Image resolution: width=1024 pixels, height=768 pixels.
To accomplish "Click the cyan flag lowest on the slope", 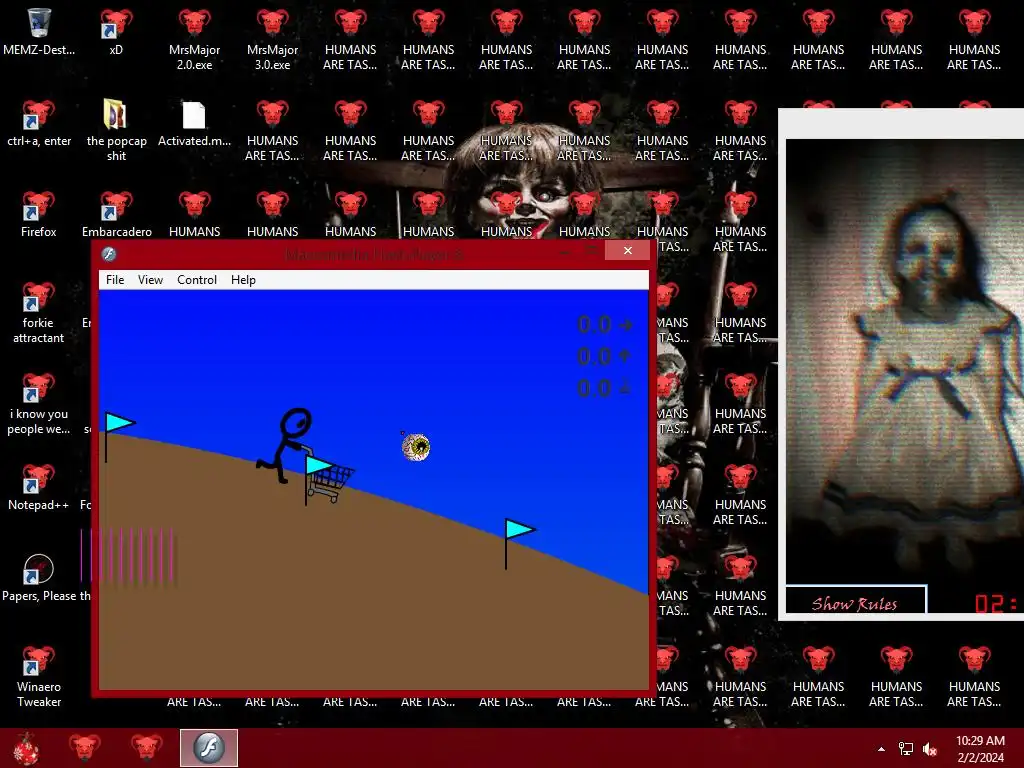I will coord(519,543).
